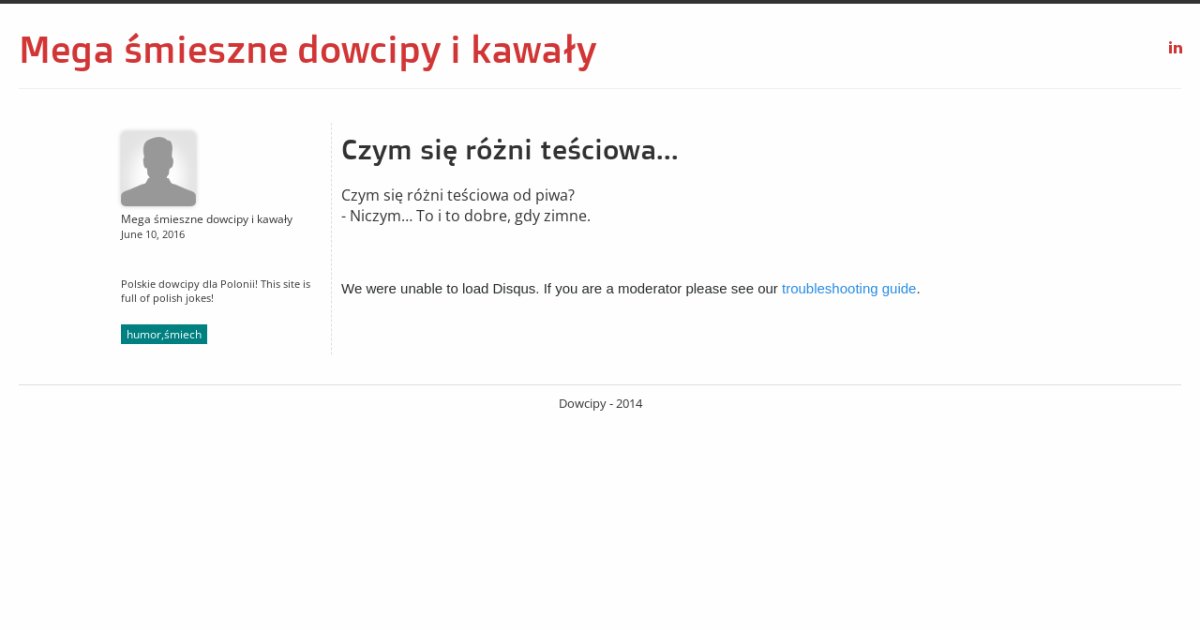Open the Disqus troubleshooting guide link
Viewport: 1200px width, 630px height.
[848, 288]
